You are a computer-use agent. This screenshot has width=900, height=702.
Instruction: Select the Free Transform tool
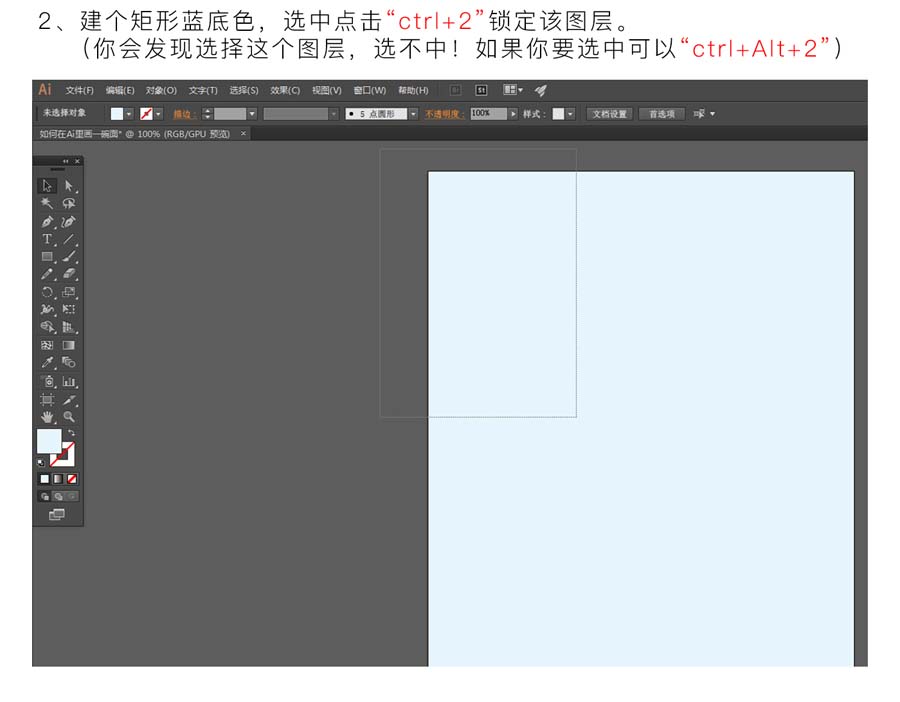pyautogui.click(x=68, y=309)
